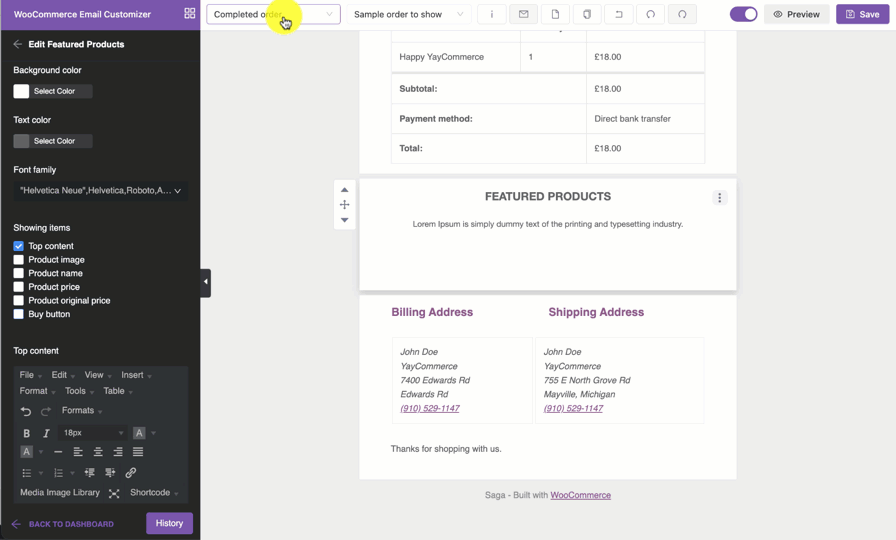Open the Table menu in the editor
Image resolution: width=896 pixels, height=540 pixels.
coord(117,391)
